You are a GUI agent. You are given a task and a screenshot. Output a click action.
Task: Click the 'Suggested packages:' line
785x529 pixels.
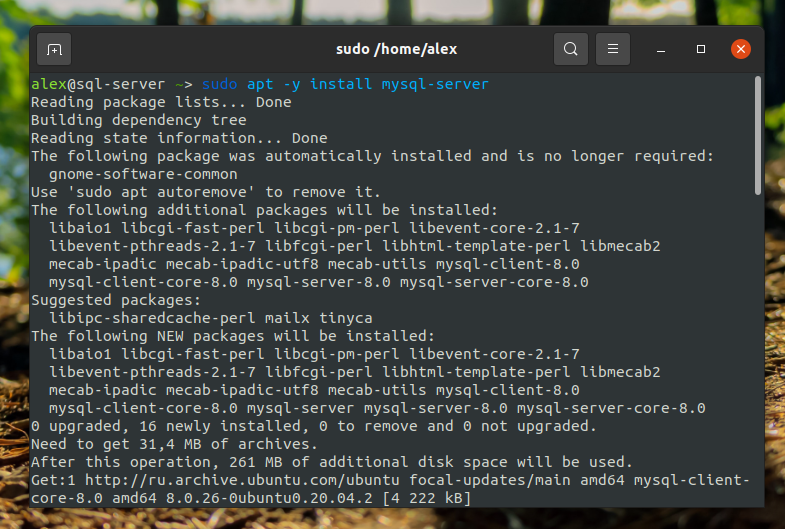coord(116,300)
